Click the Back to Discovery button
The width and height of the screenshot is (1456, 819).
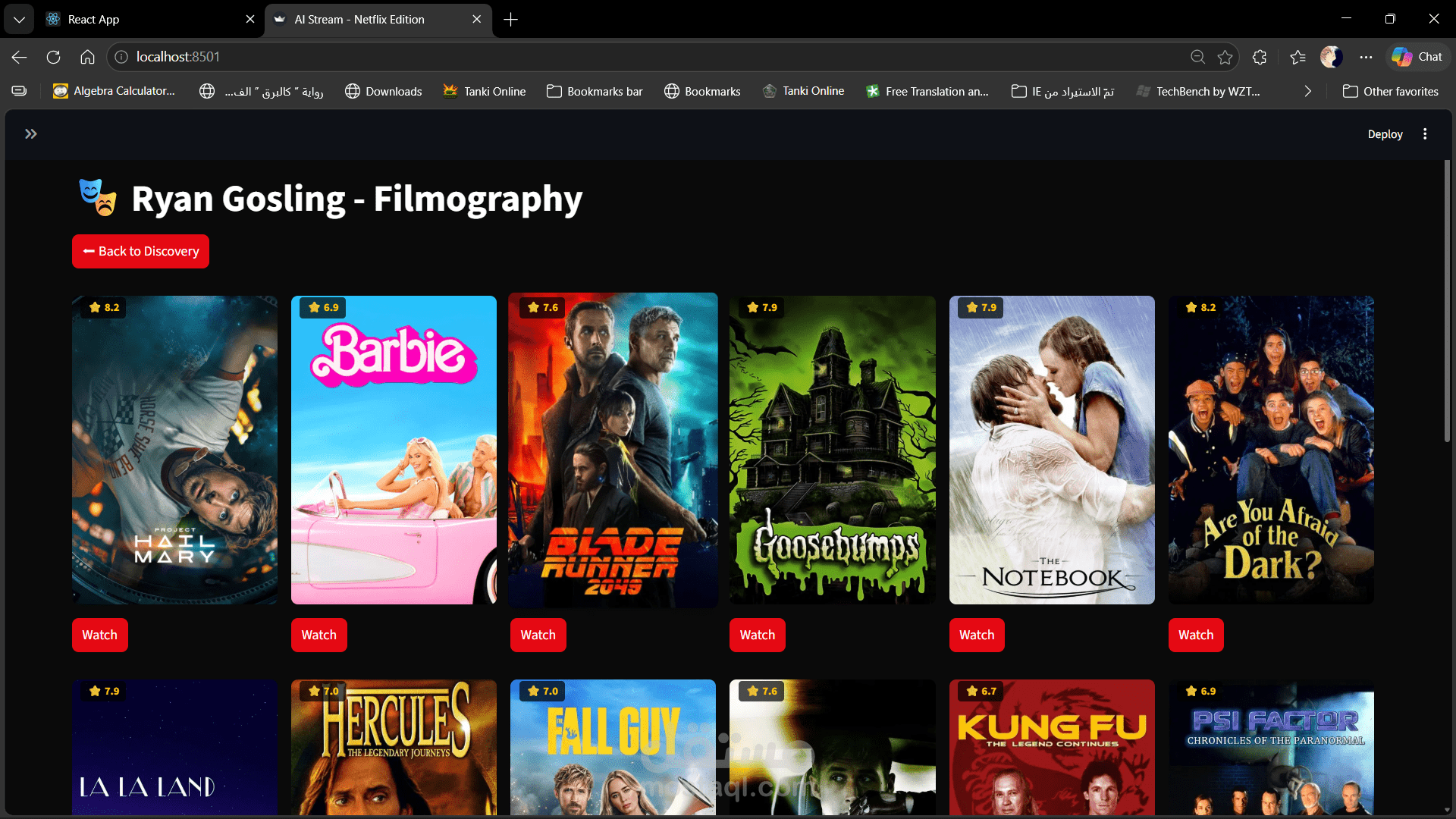point(140,251)
